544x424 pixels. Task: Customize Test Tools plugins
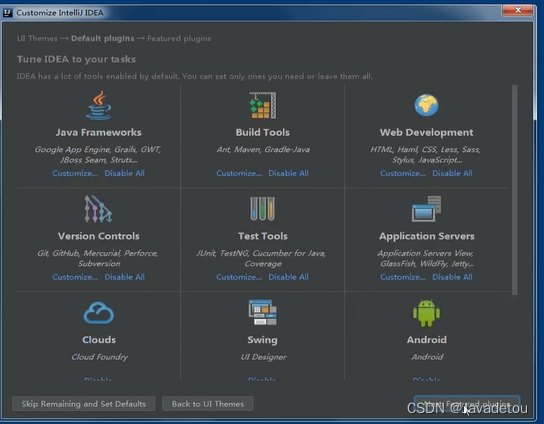[239, 277]
